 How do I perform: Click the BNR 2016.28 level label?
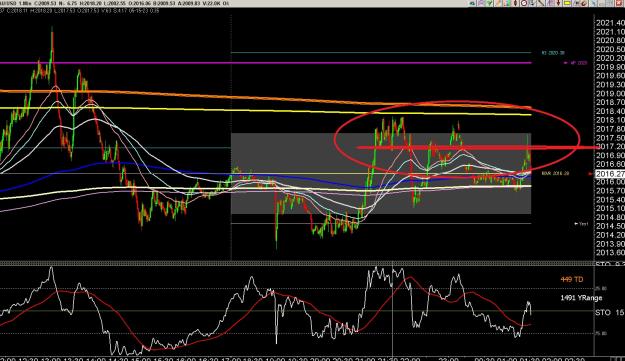(554, 173)
